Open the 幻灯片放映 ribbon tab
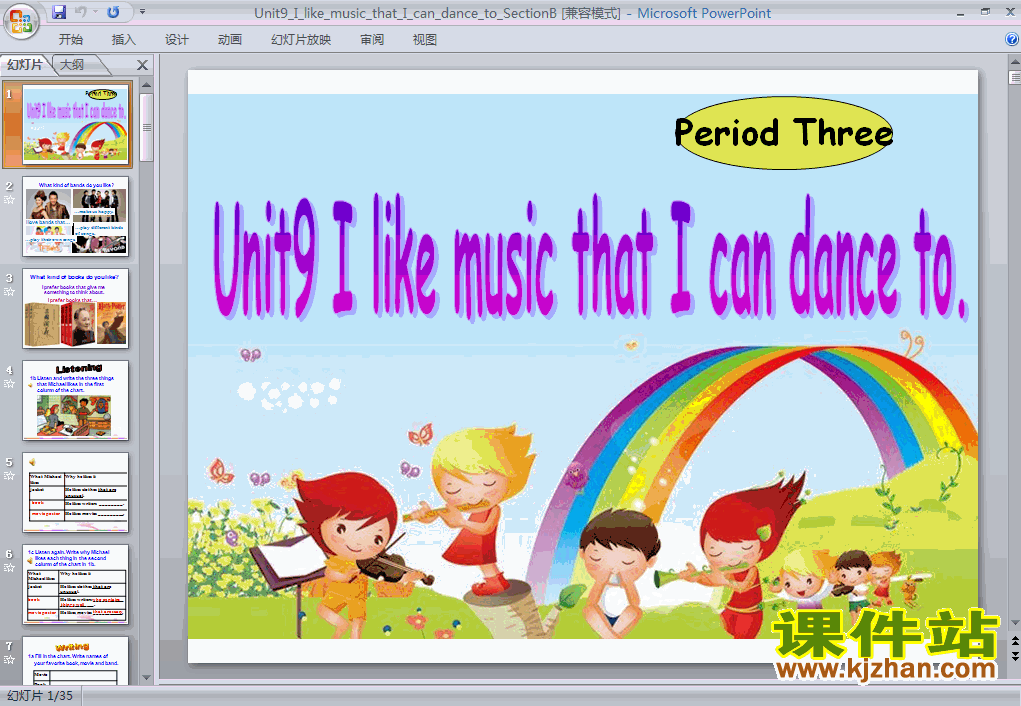The height and width of the screenshot is (706, 1021). click(301, 39)
